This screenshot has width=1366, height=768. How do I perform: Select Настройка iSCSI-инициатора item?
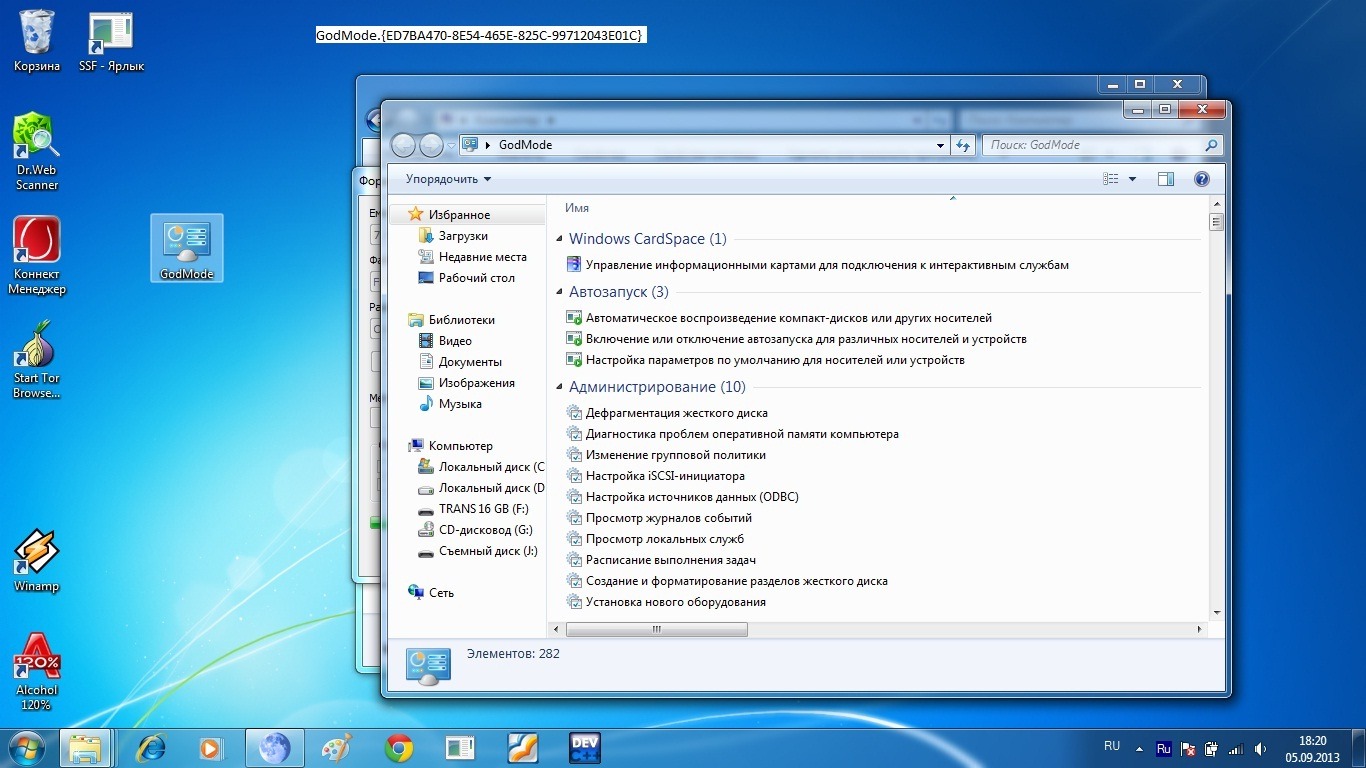coord(665,476)
